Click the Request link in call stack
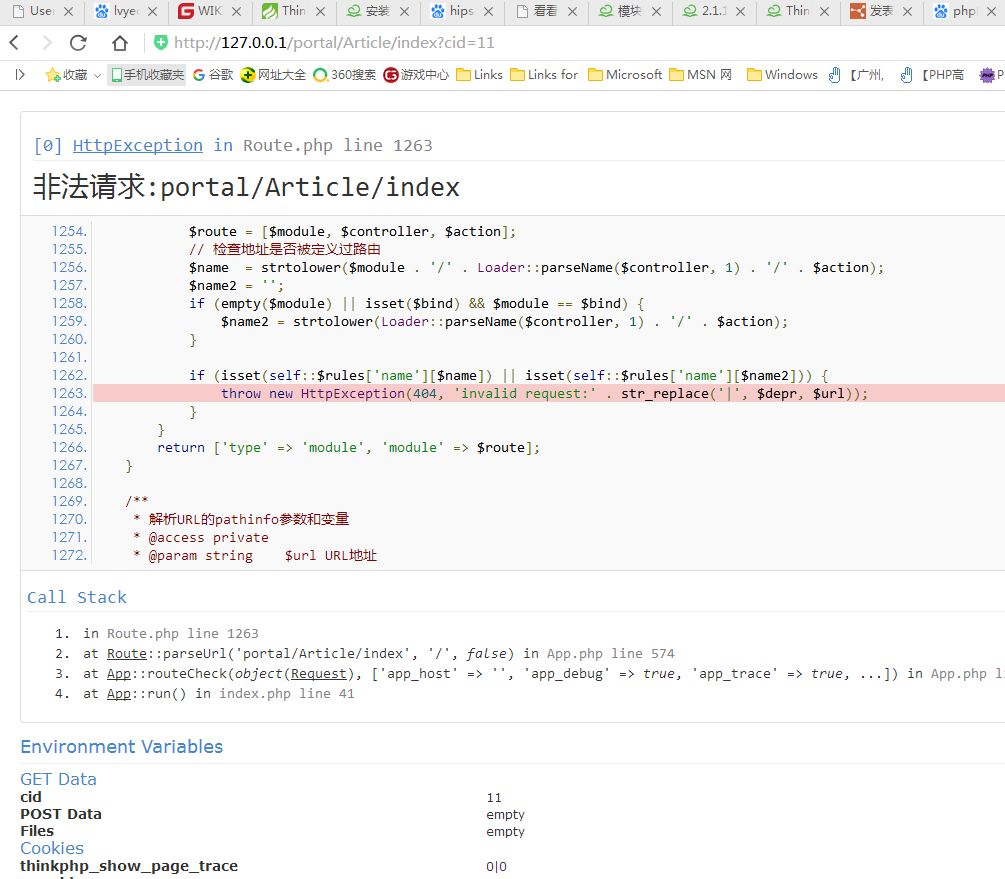The height and width of the screenshot is (879, 1005). click(x=319, y=673)
